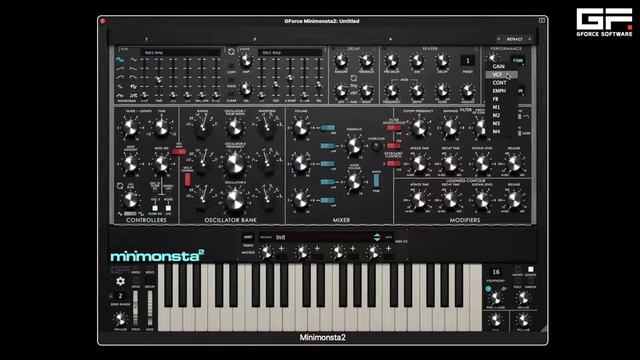Open settings with the gear icon
This screenshot has width=640, height=360.
coord(120,281)
